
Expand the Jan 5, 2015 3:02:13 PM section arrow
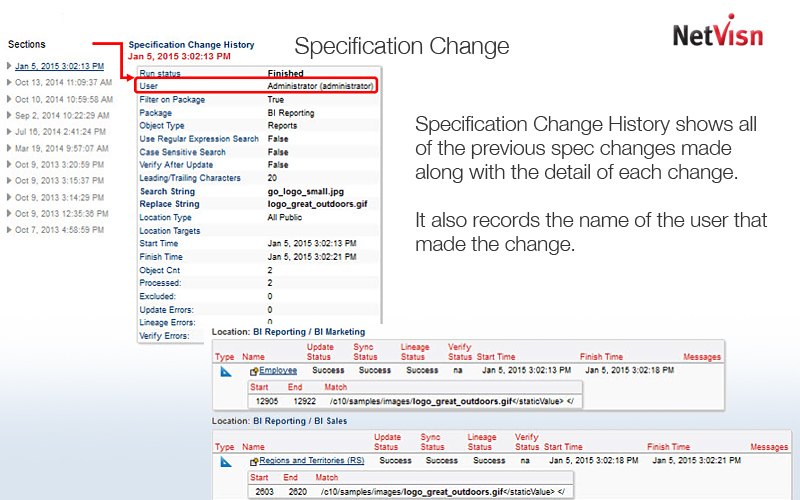[9, 66]
